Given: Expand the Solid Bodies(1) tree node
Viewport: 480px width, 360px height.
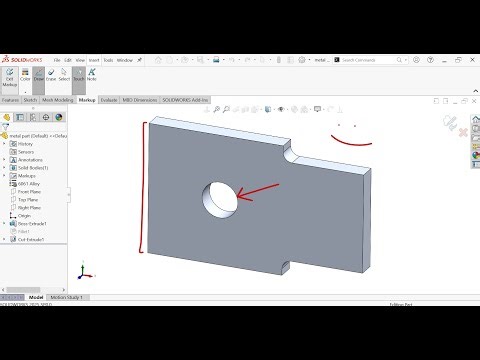Looking at the screenshot, I should pyautogui.click(x=4, y=168).
